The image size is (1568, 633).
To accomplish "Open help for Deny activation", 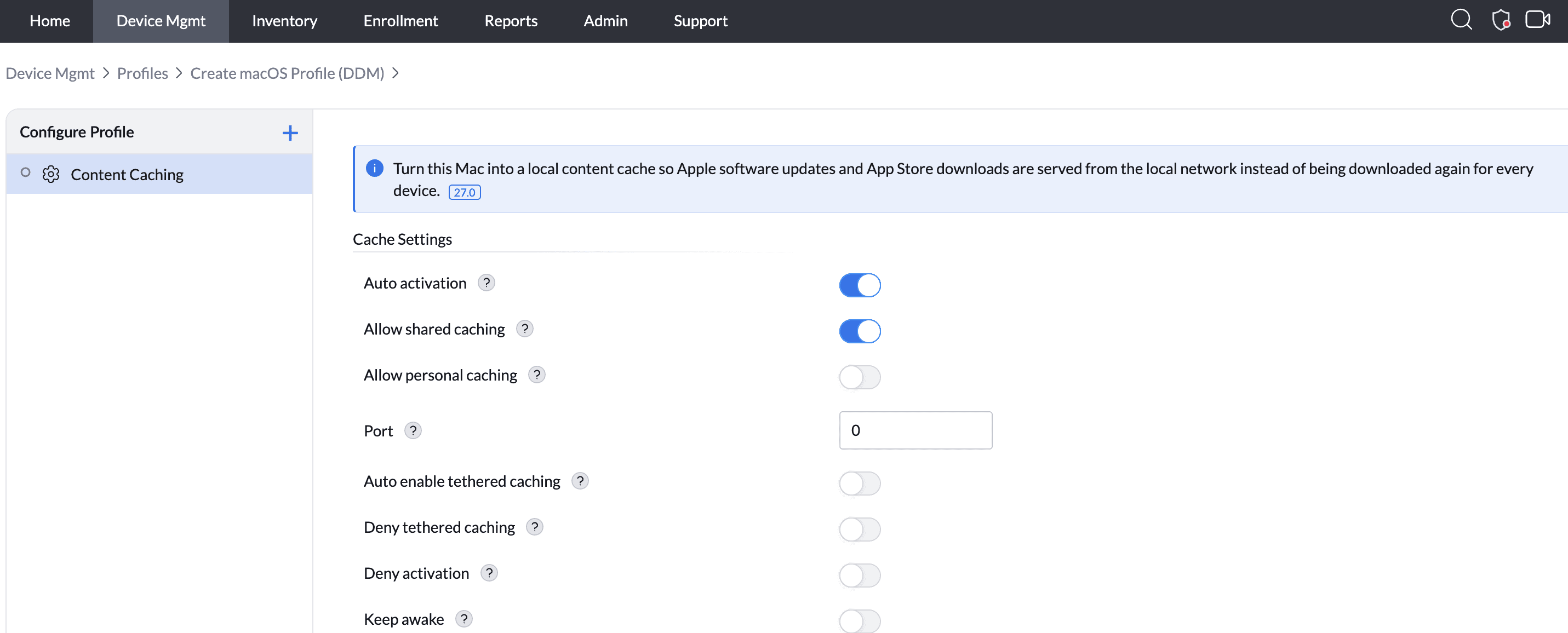I will click(x=489, y=573).
